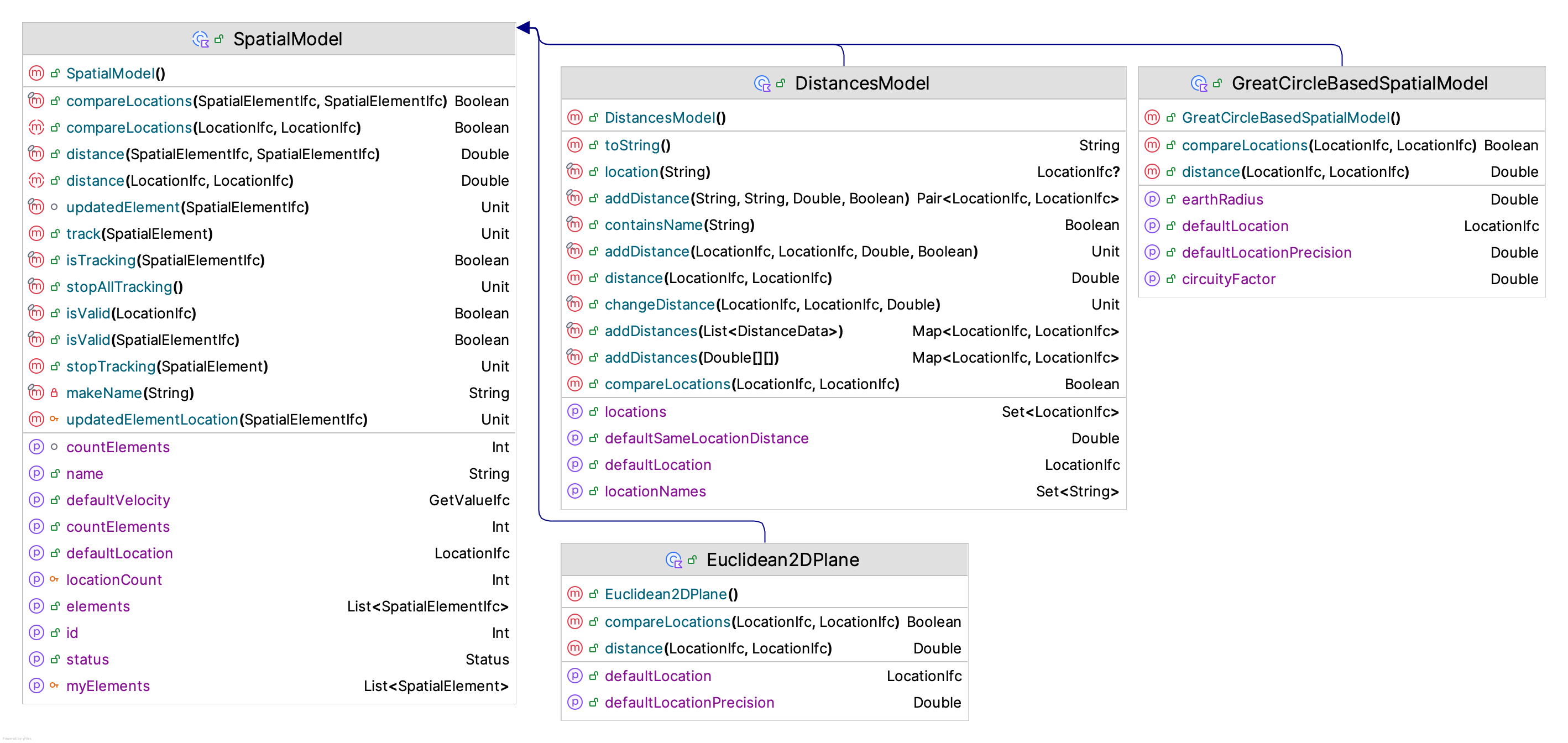1568x743 pixels.
Task: Click the visibility circle icon on updatedElement method
Action: coord(54,207)
